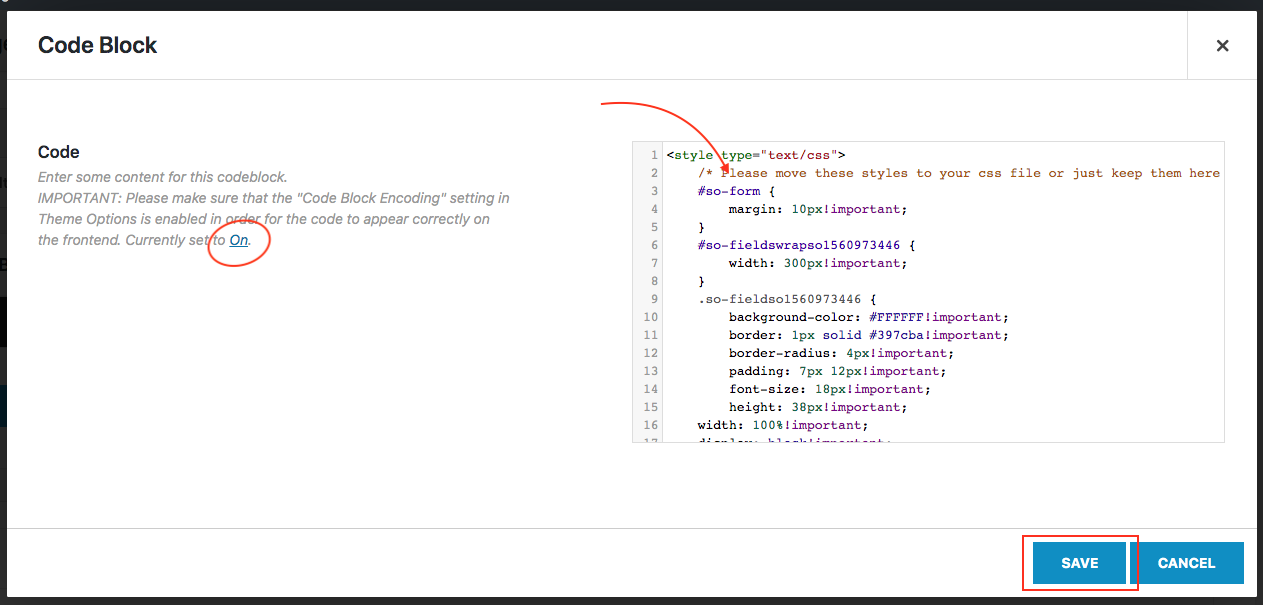Open the "On" encoding setting link
The width and height of the screenshot is (1263, 605).
click(238, 241)
